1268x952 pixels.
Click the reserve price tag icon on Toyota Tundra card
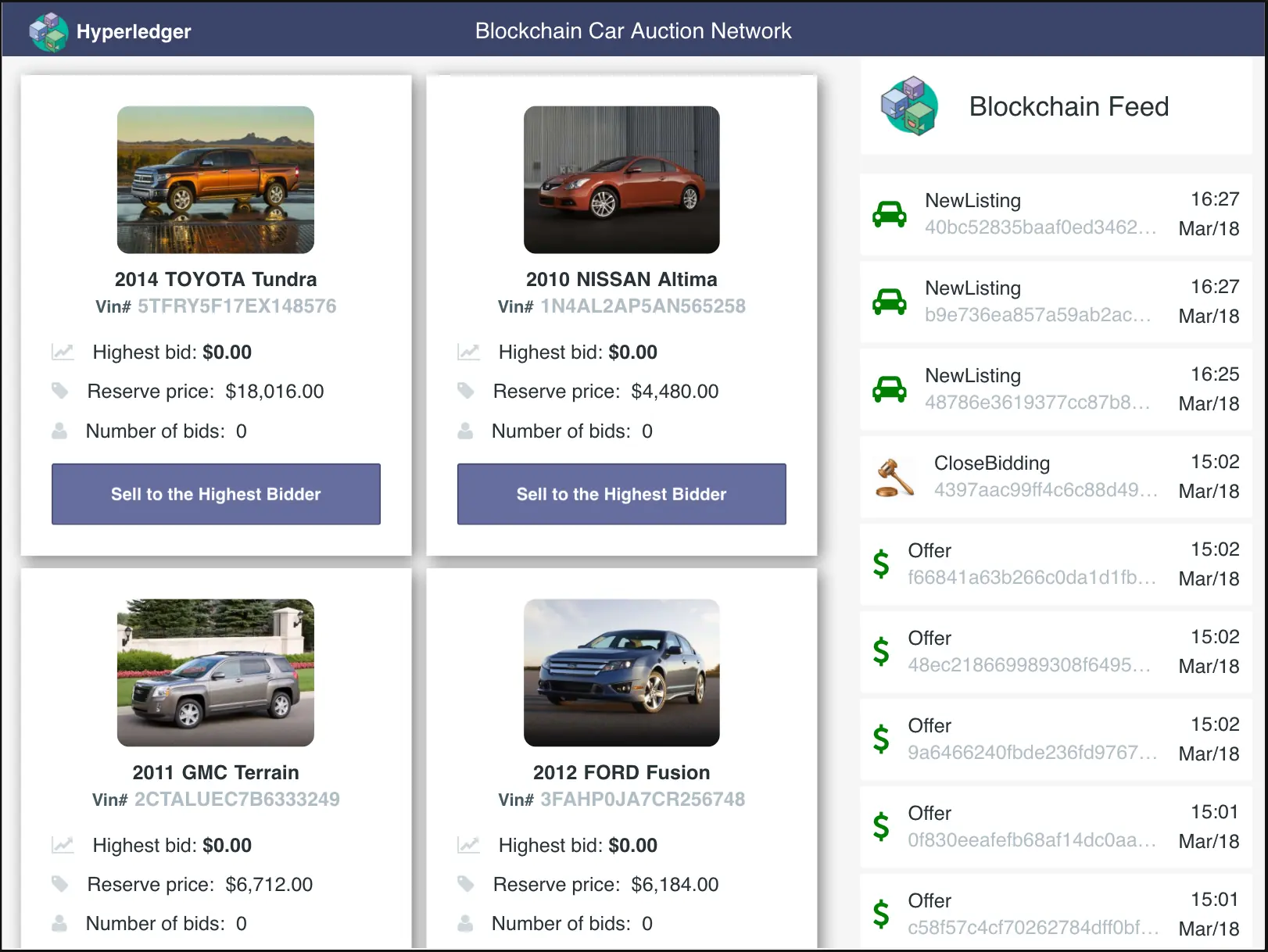60,390
